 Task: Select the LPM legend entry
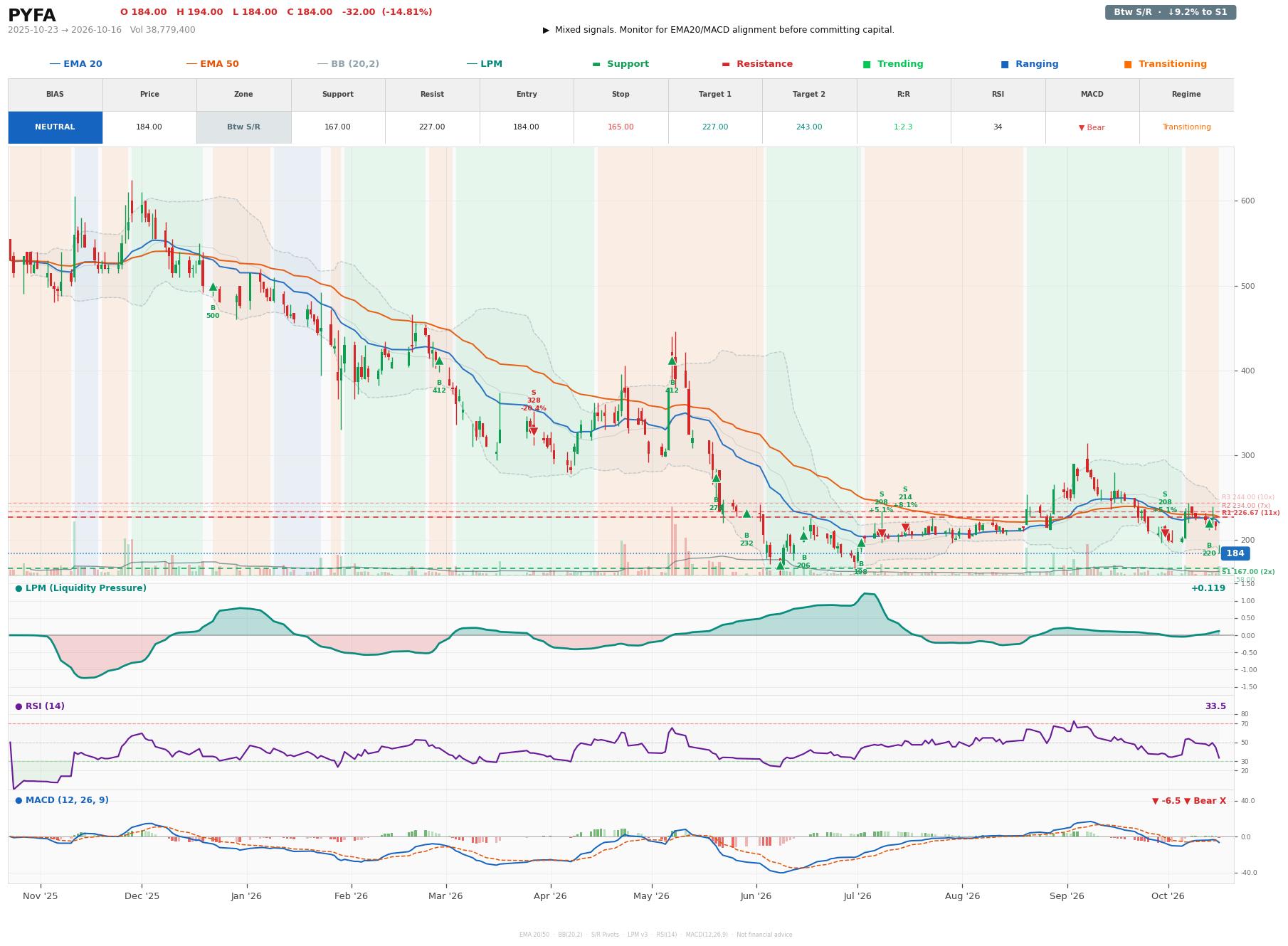[x=484, y=64]
